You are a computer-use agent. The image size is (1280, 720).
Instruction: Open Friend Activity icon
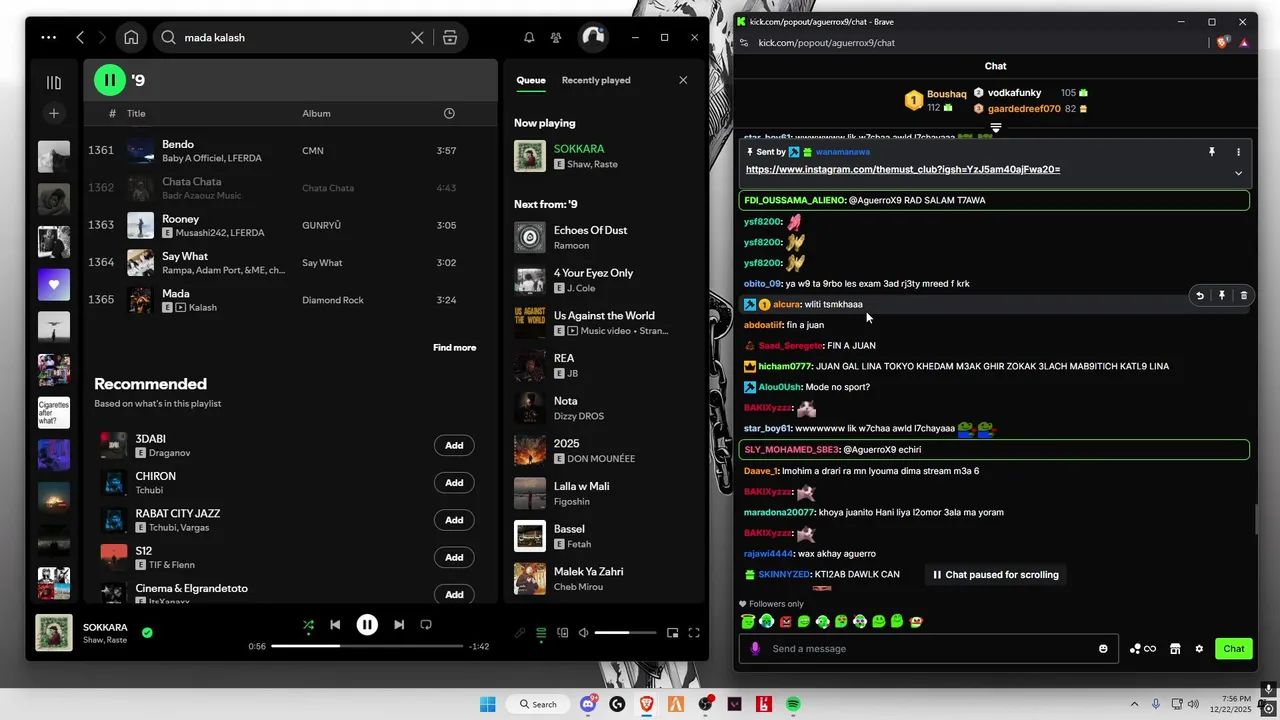click(556, 37)
